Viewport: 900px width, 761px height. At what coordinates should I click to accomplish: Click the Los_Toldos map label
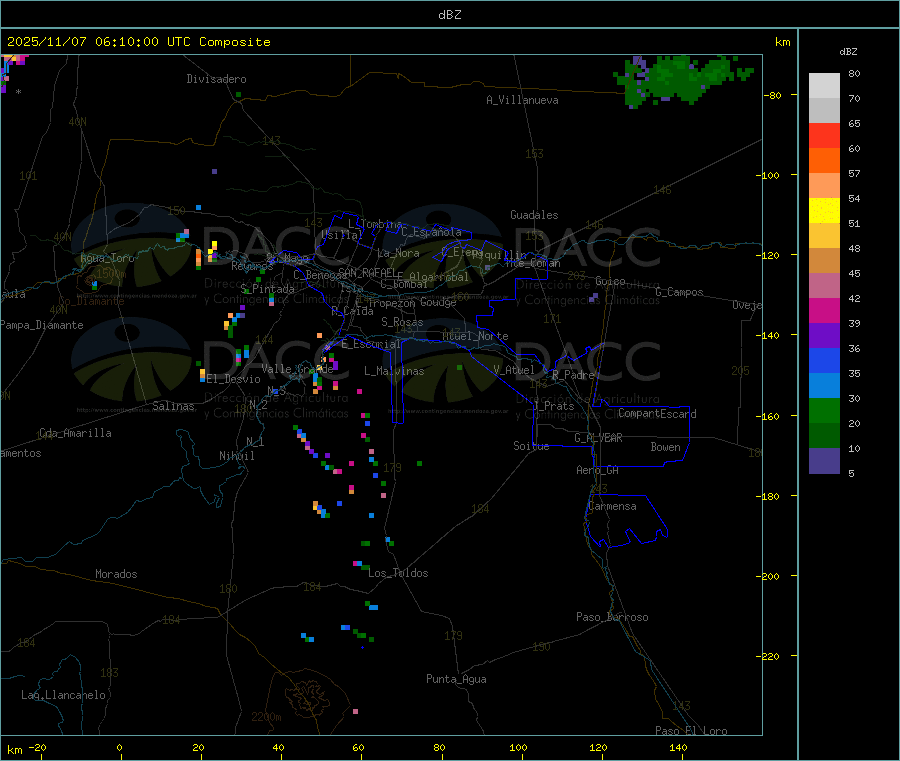[x=398, y=573]
